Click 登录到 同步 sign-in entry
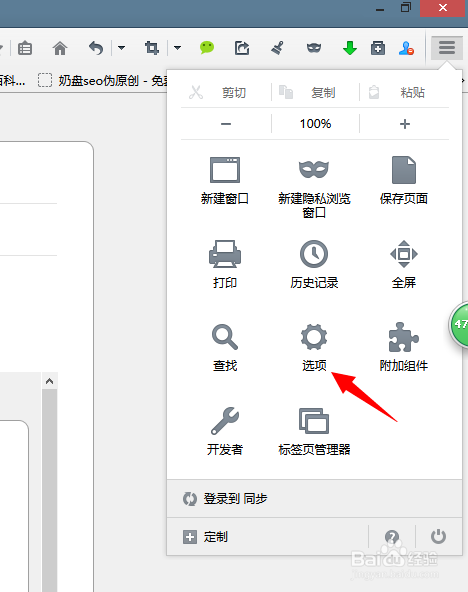The image size is (468, 592). pos(314,498)
